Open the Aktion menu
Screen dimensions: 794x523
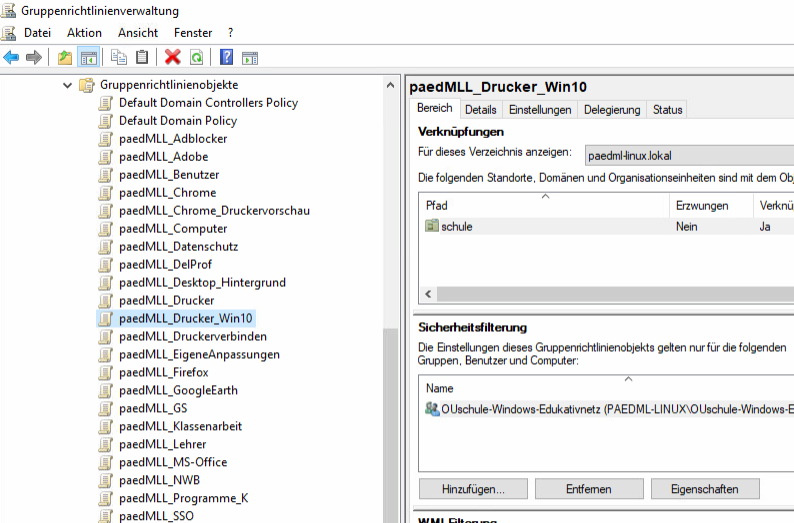tap(85, 33)
